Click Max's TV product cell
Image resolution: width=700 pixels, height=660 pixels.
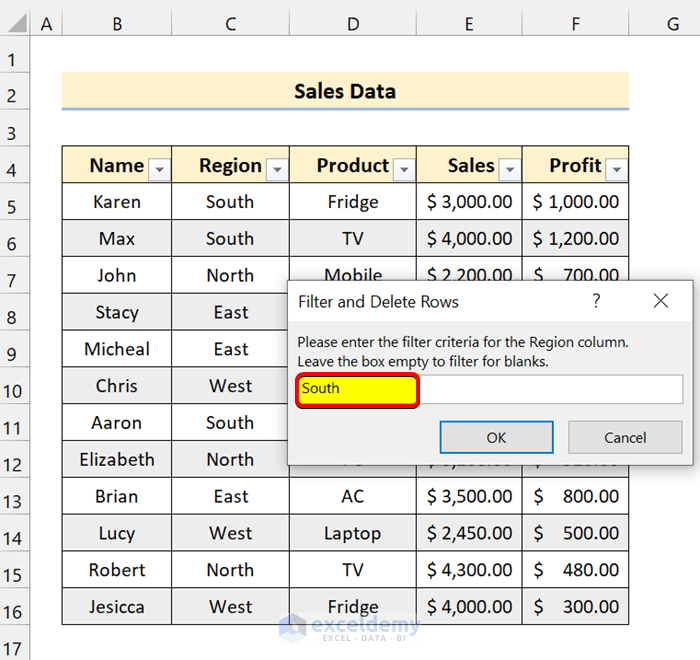[x=353, y=238]
